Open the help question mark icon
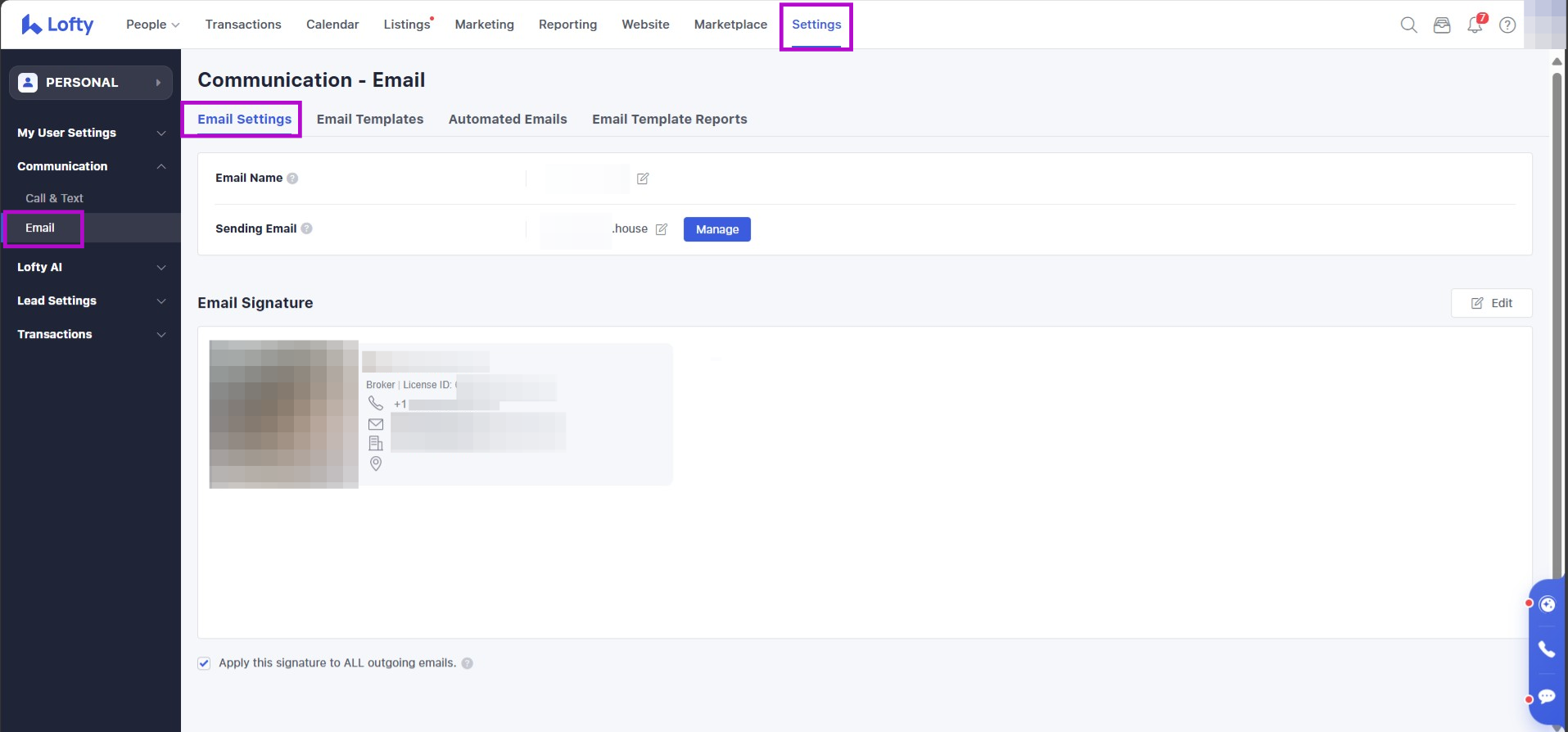The height and width of the screenshot is (732, 1568). coord(1507,25)
